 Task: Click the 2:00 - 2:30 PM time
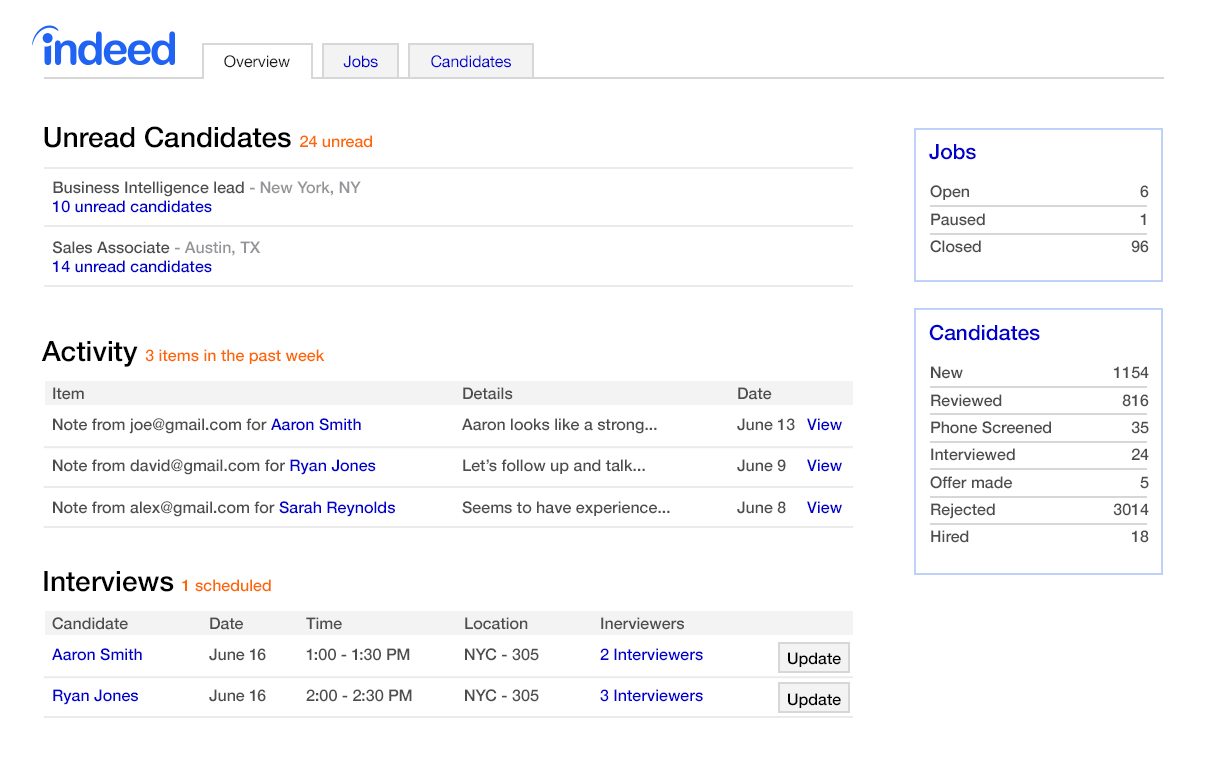359,696
